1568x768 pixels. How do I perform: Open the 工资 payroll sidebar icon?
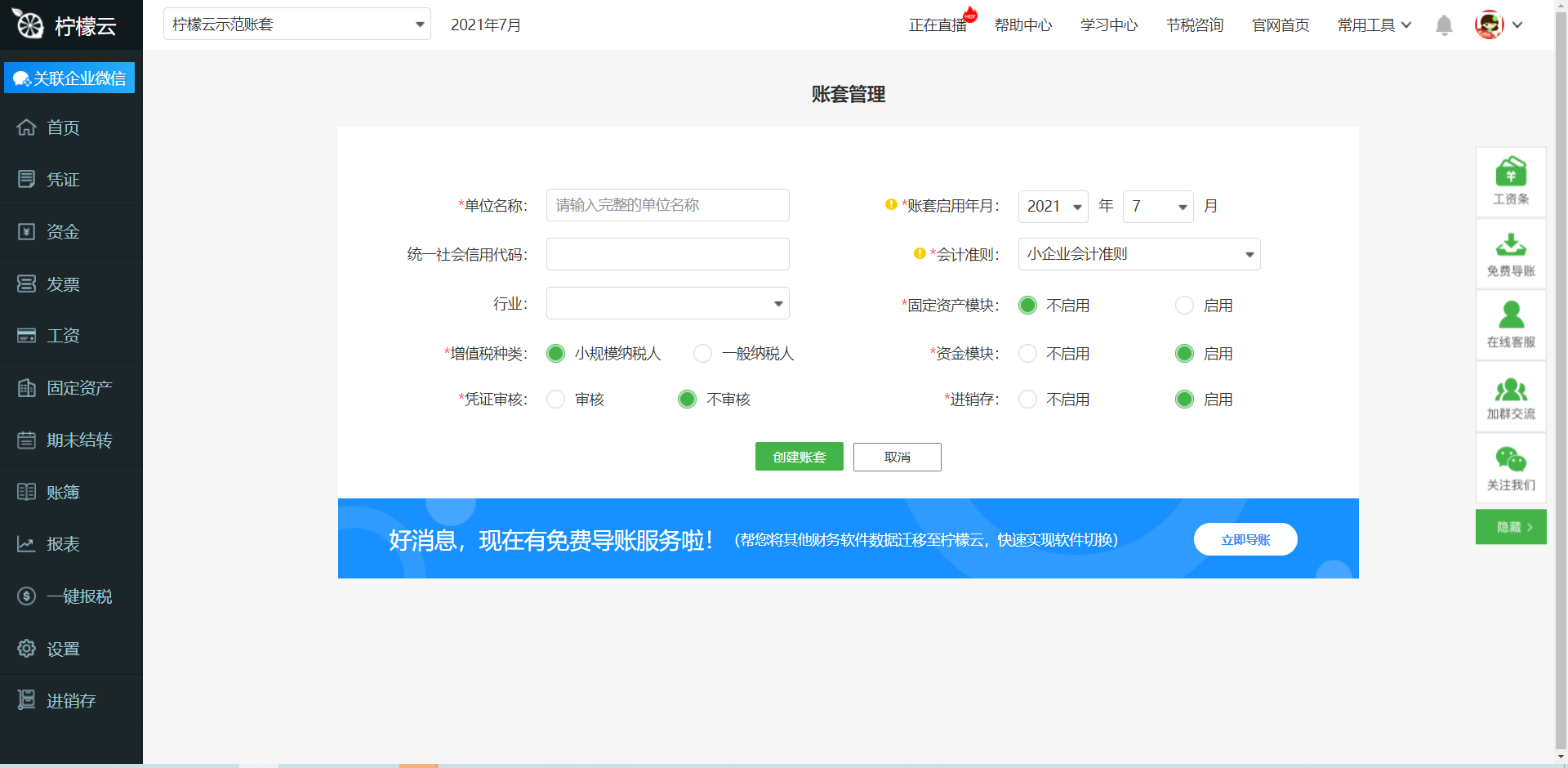click(27, 336)
